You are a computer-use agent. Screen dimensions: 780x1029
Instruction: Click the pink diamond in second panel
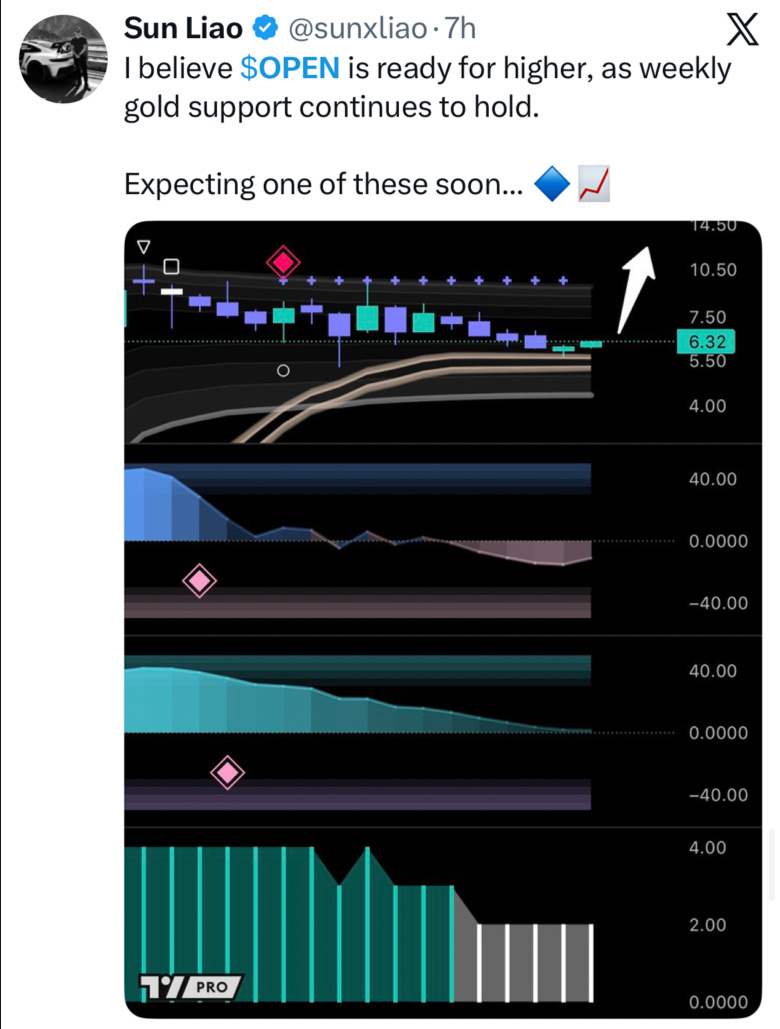[199, 581]
